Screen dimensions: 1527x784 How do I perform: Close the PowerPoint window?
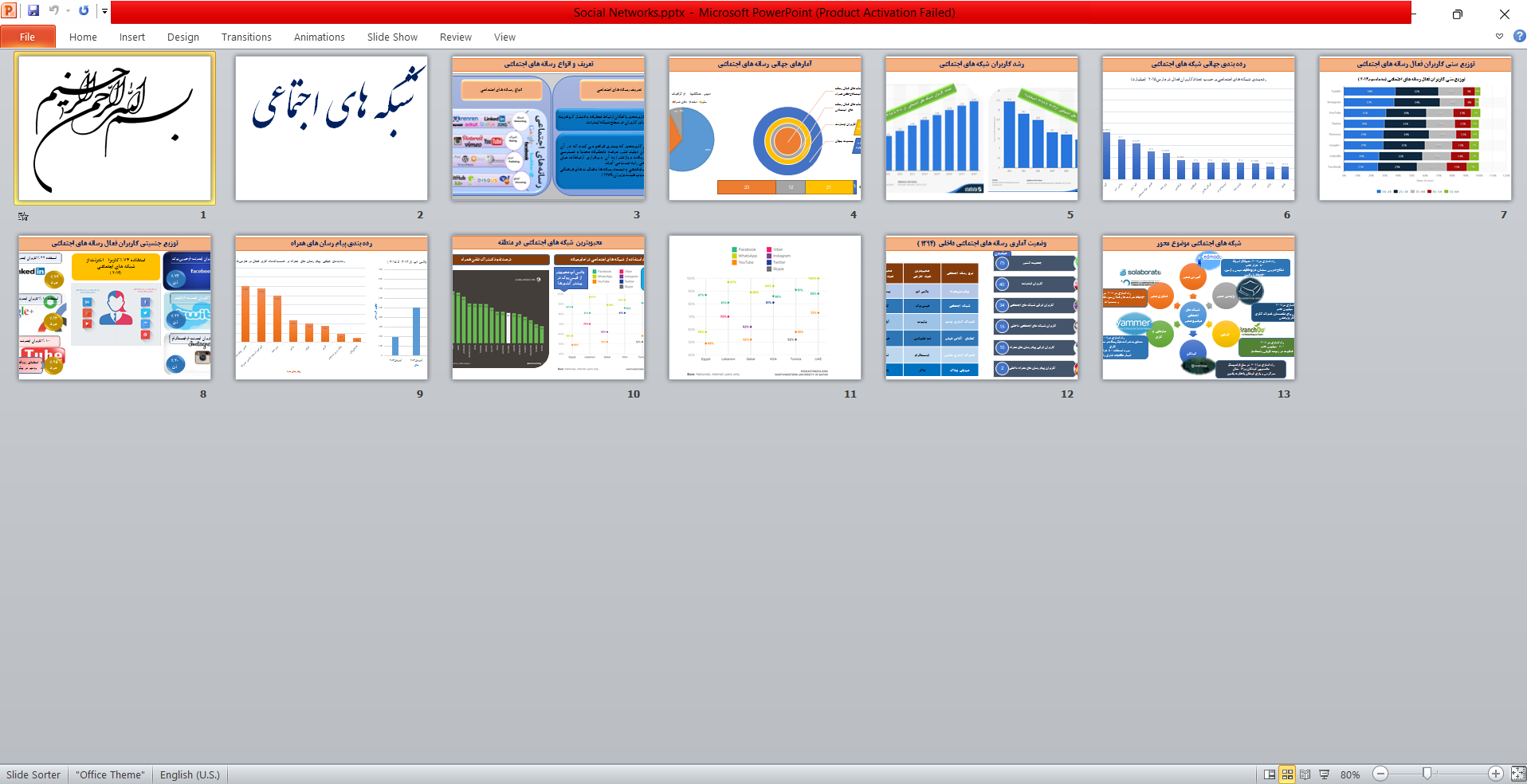pyautogui.click(x=1505, y=14)
